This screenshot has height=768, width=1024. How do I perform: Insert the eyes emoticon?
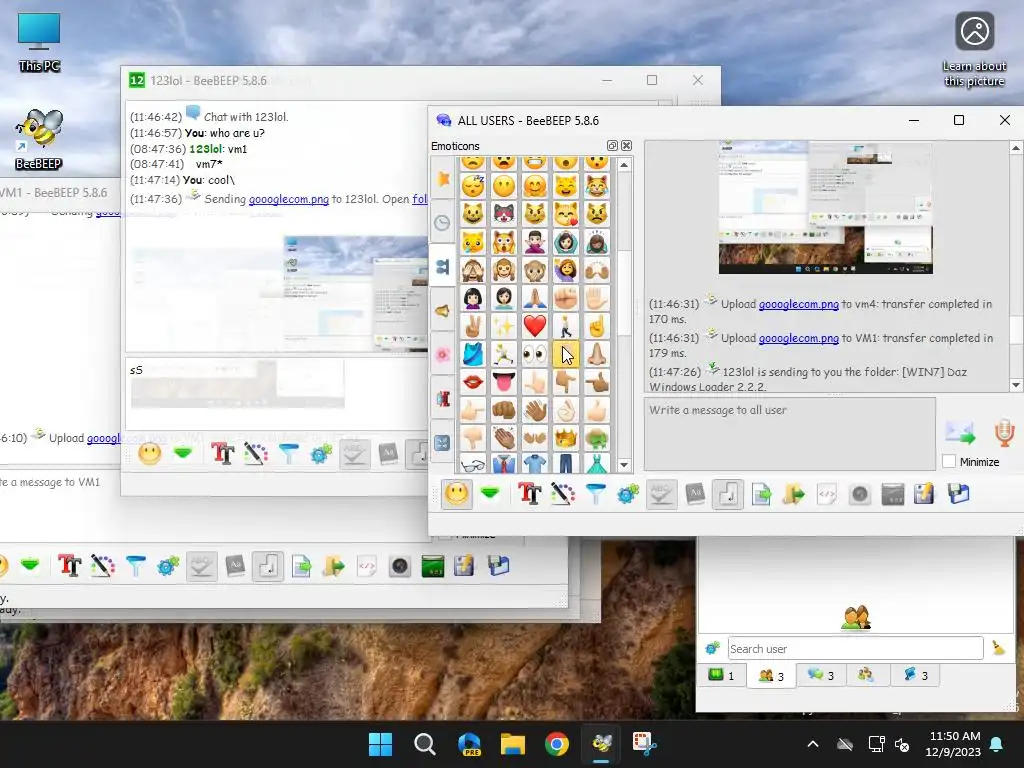534,354
